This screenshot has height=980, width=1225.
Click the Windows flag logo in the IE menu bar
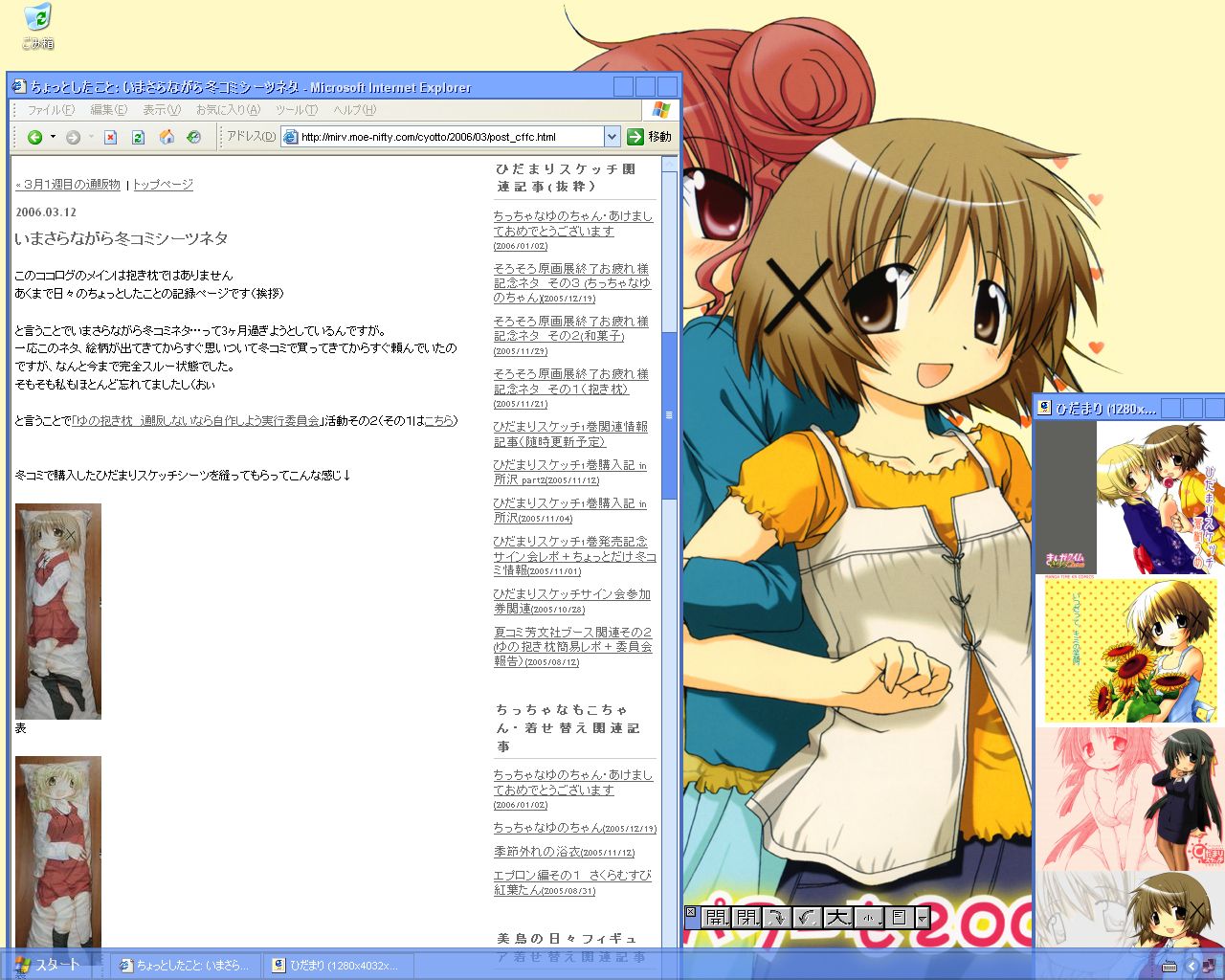click(x=661, y=109)
